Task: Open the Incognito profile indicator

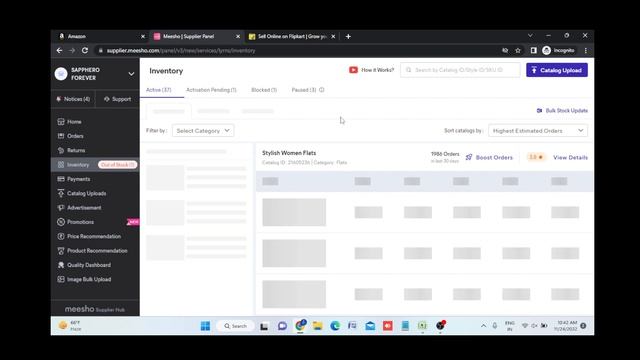Action: pyautogui.click(x=558, y=50)
